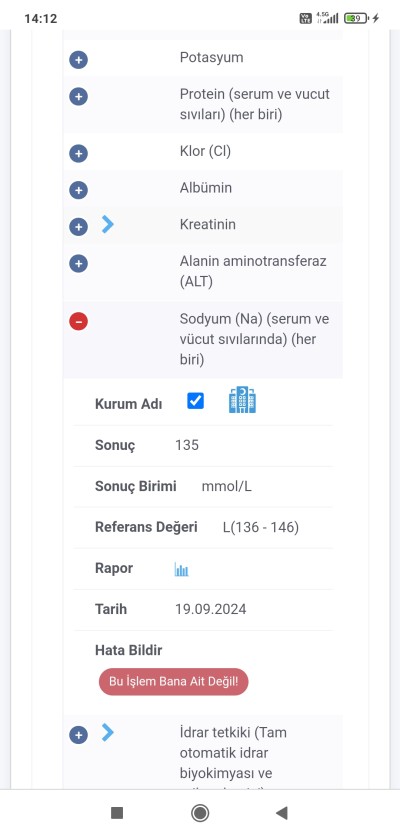Click the plus icon for Alanin aminotransferaz (ALT)
This screenshot has width=400, height=837.
click(x=79, y=263)
